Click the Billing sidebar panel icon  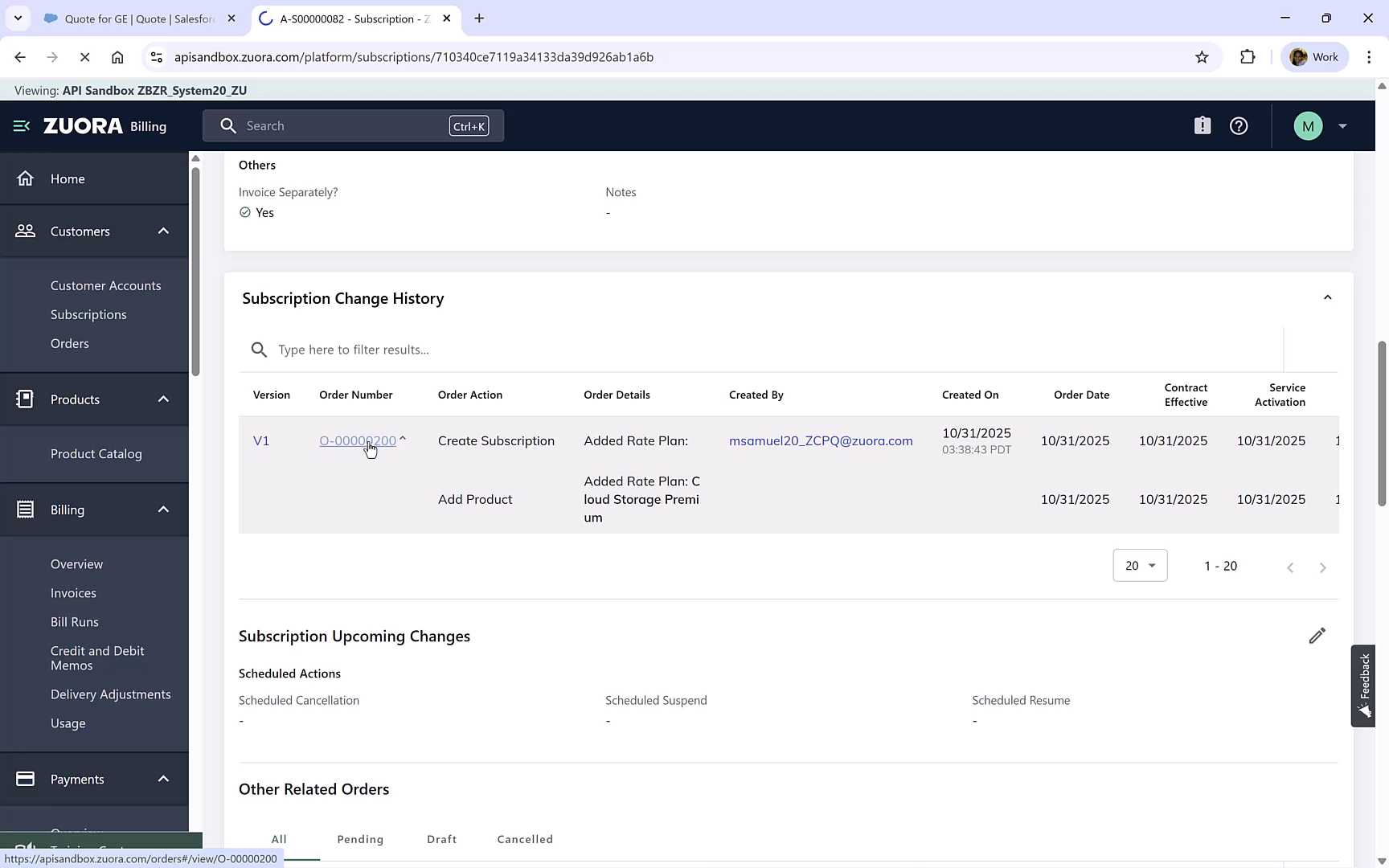pos(25,509)
